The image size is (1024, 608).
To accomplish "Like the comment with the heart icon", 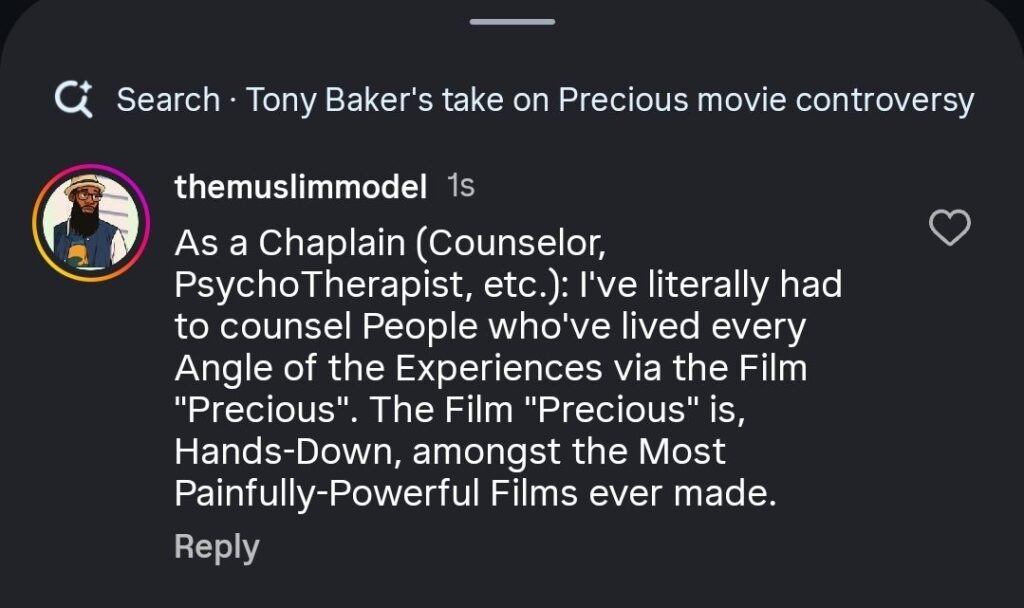I will tap(949, 229).
